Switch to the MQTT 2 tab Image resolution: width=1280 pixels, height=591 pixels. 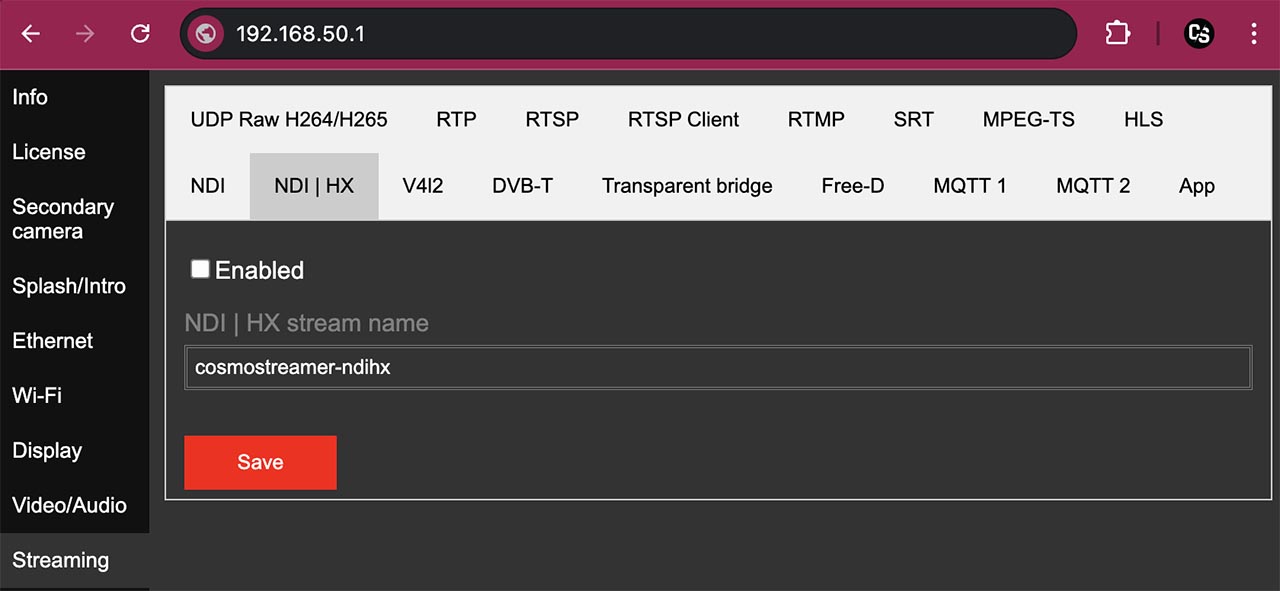pyautogui.click(x=1093, y=186)
